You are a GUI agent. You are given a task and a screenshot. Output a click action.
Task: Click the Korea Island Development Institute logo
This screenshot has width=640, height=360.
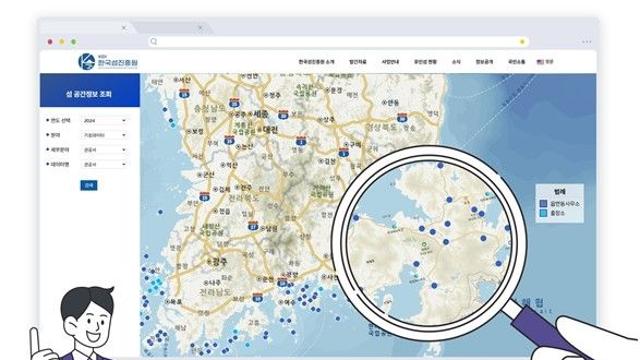point(108,62)
